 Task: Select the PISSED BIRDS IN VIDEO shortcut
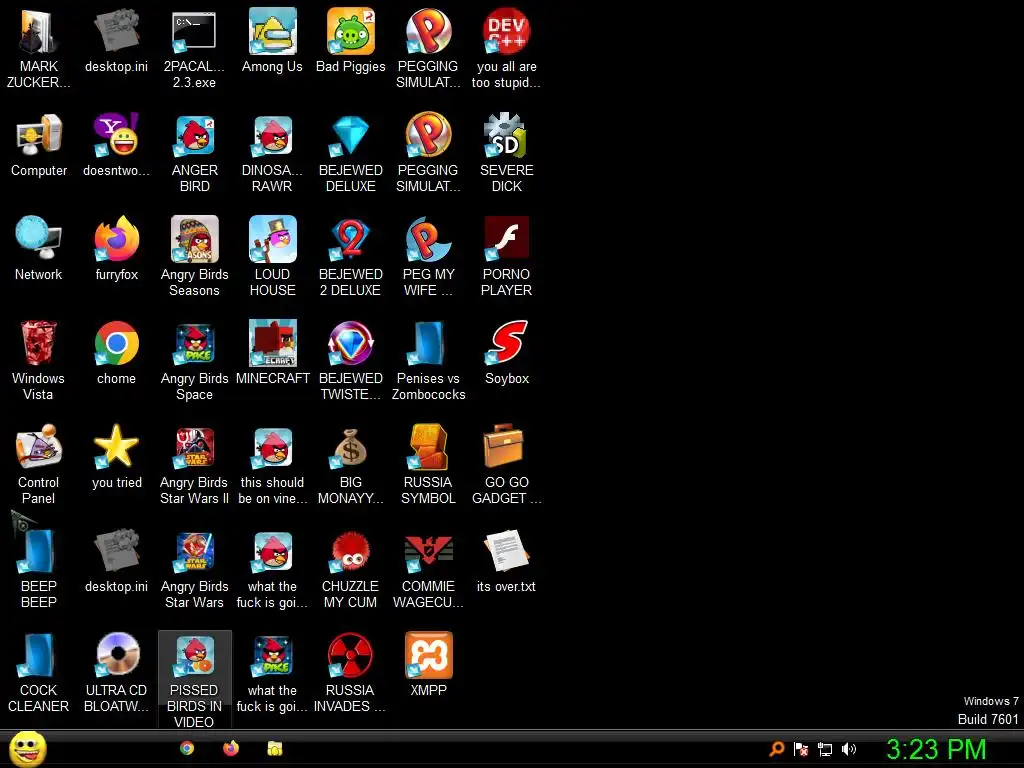point(195,679)
